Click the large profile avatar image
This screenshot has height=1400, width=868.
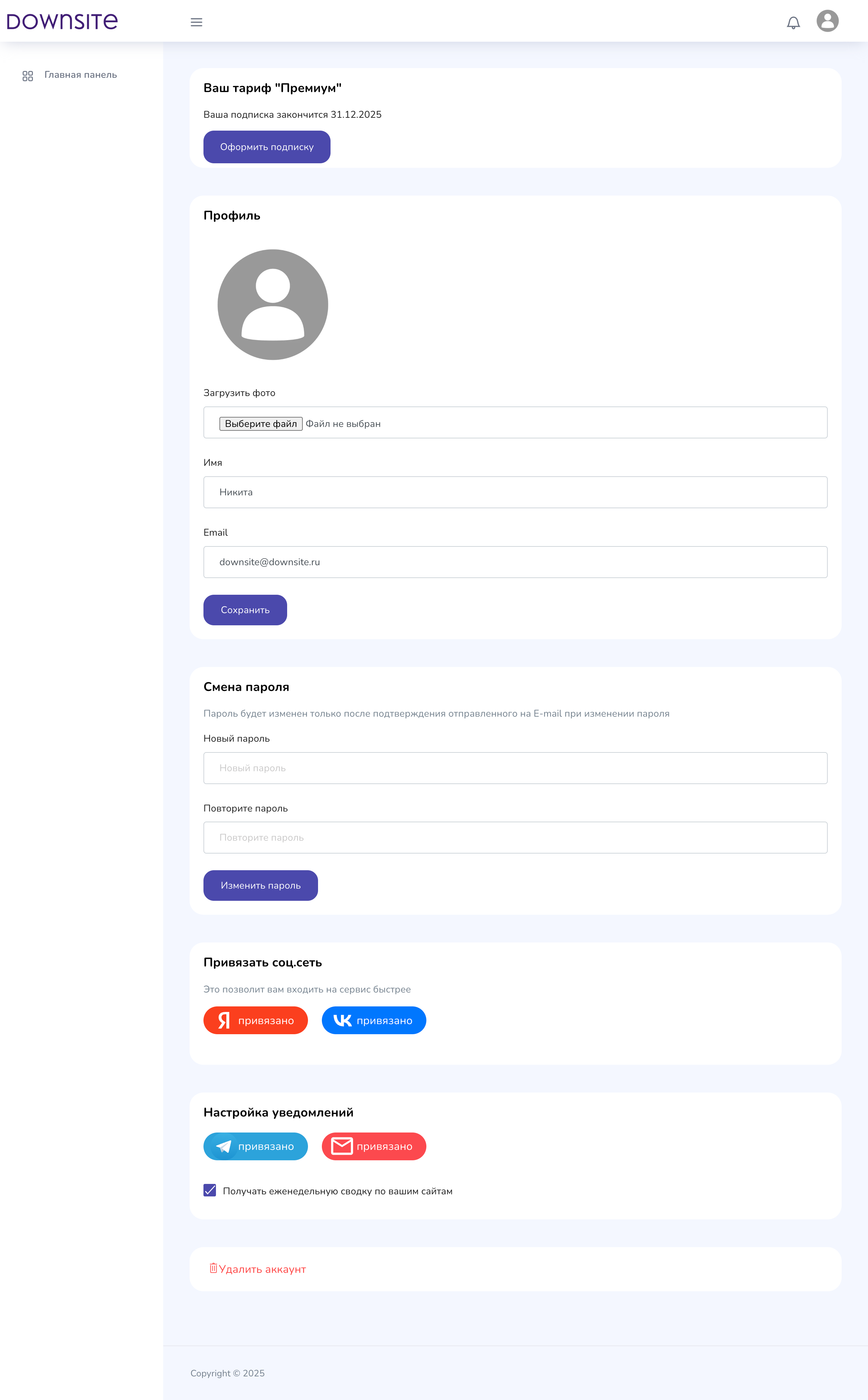click(x=273, y=304)
